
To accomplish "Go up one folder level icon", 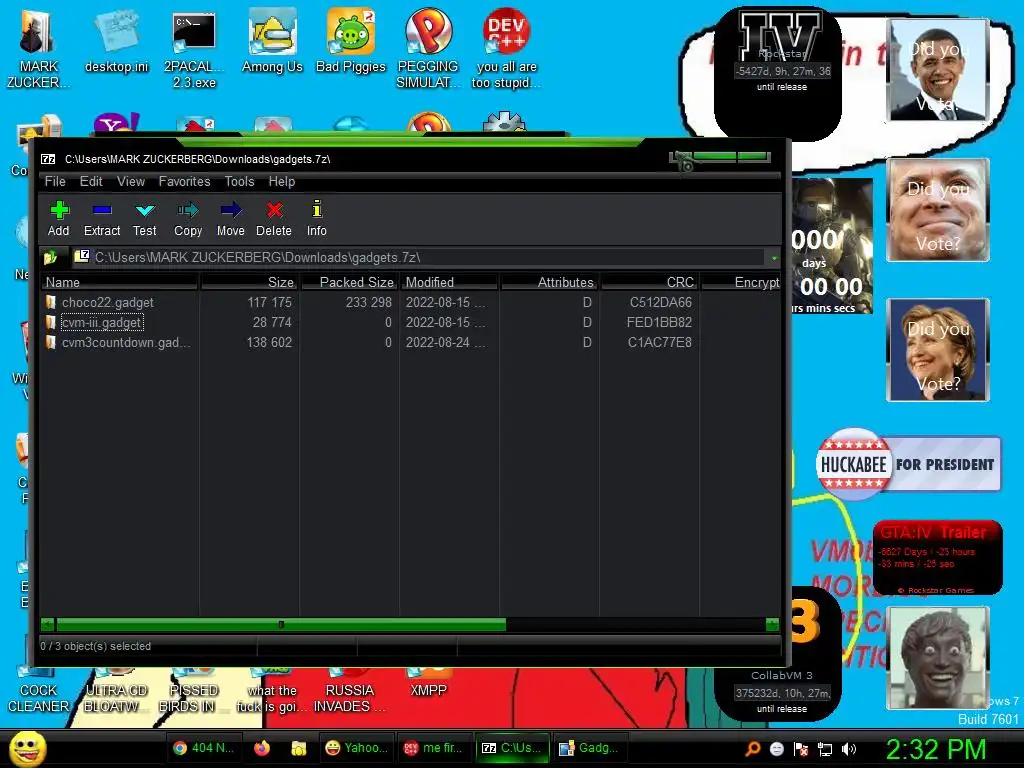I will click(x=50, y=258).
